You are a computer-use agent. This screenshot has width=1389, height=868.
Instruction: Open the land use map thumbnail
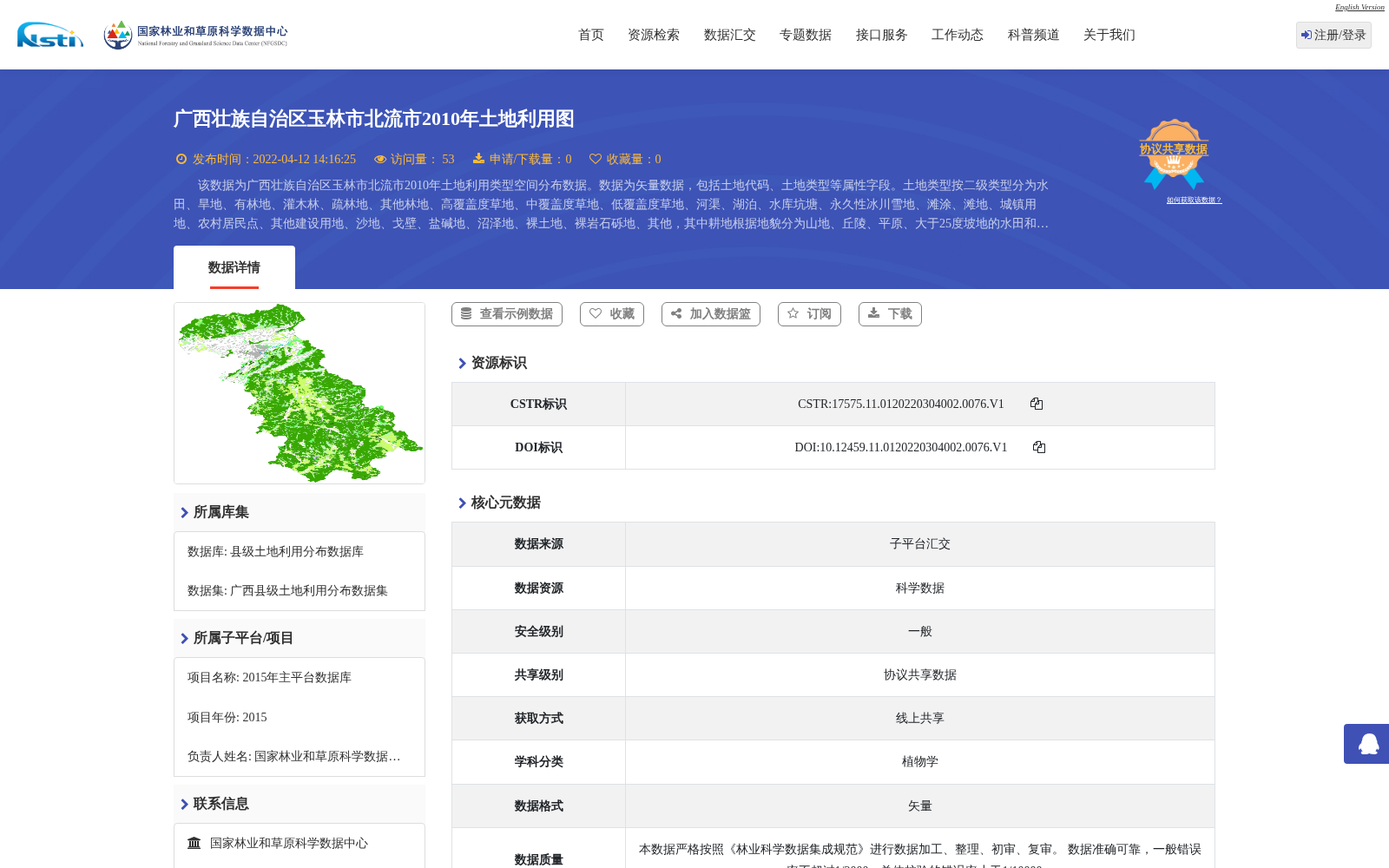[x=300, y=393]
